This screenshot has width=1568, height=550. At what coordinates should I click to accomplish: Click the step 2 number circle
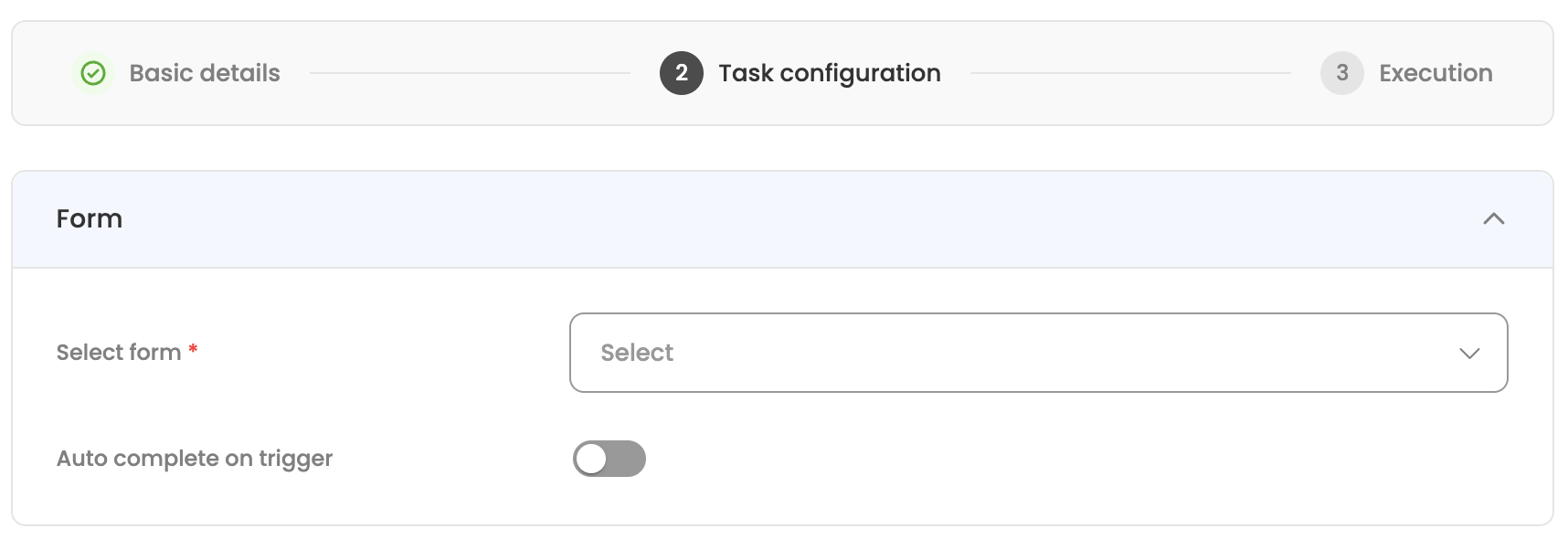tap(681, 73)
